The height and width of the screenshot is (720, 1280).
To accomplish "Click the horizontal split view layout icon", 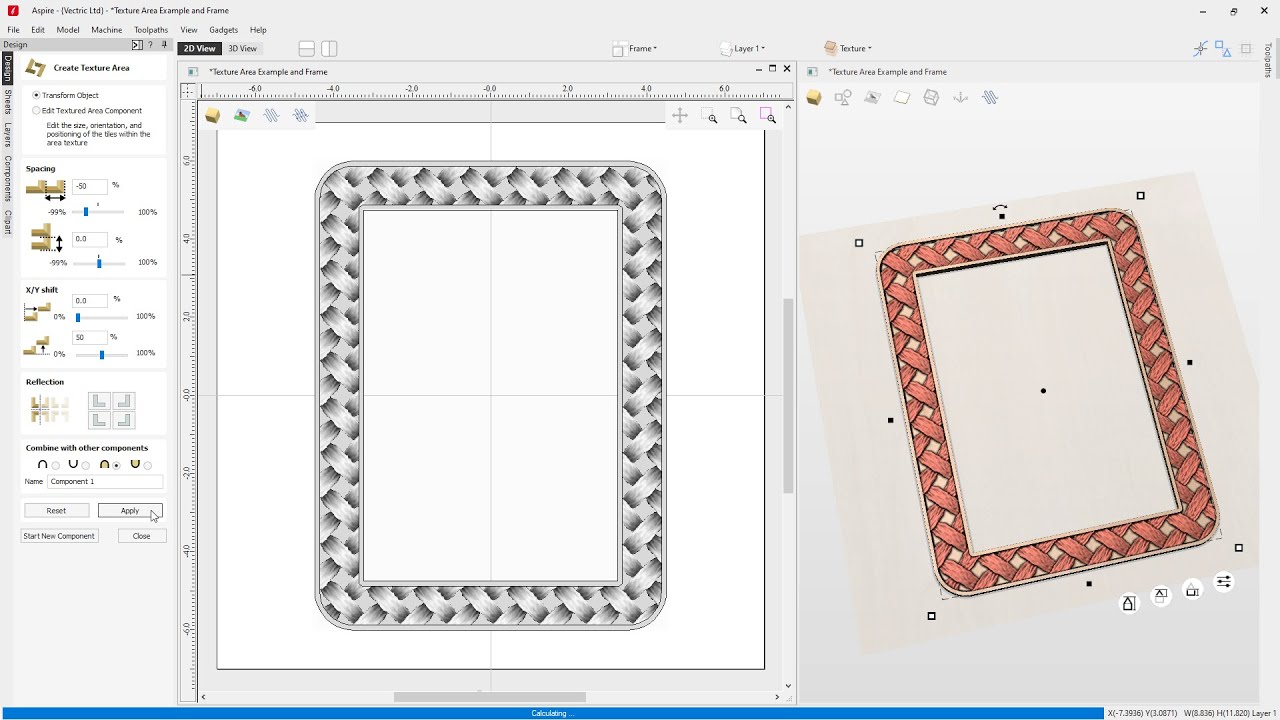I will click(x=307, y=48).
